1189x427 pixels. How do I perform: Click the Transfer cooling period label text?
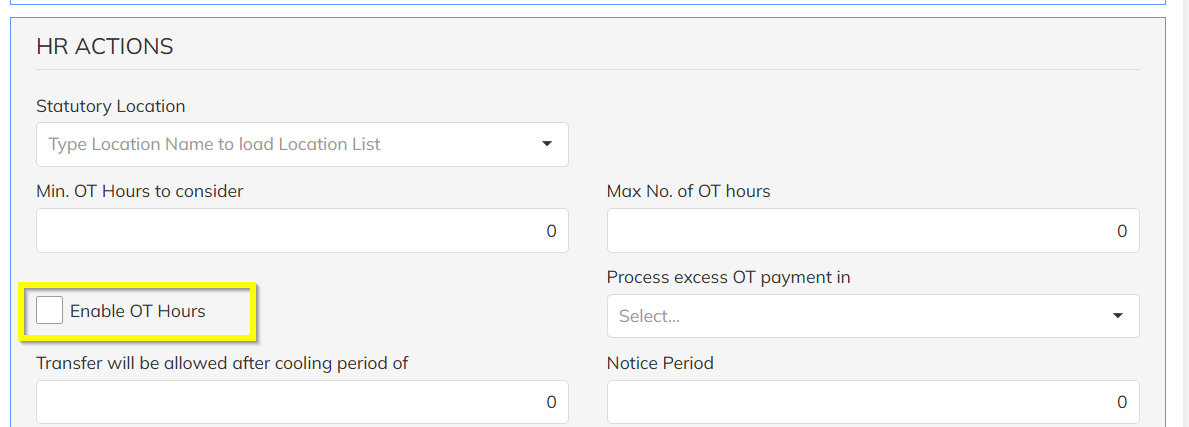pos(222,363)
